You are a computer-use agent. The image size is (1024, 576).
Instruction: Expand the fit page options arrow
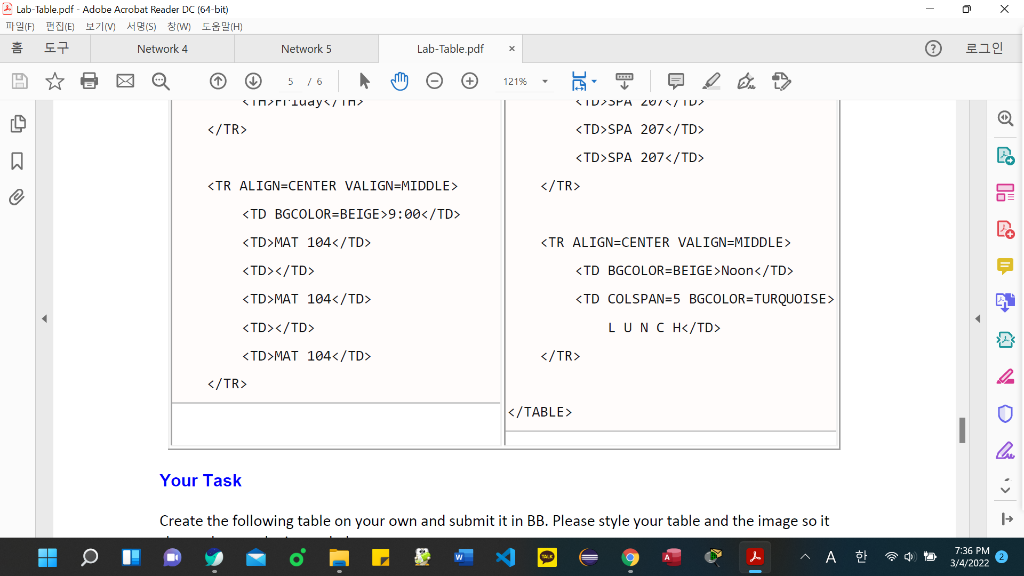(594, 81)
